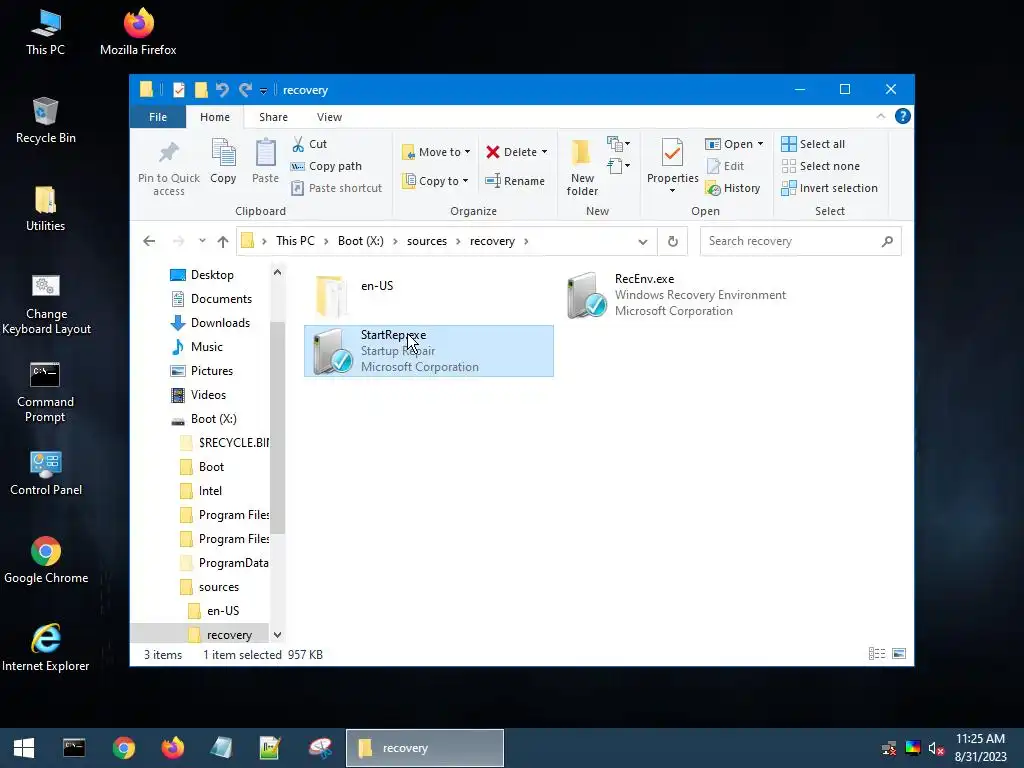
Task: Refresh the recovery folder
Action: pyautogui.click(x=673, y=242)
